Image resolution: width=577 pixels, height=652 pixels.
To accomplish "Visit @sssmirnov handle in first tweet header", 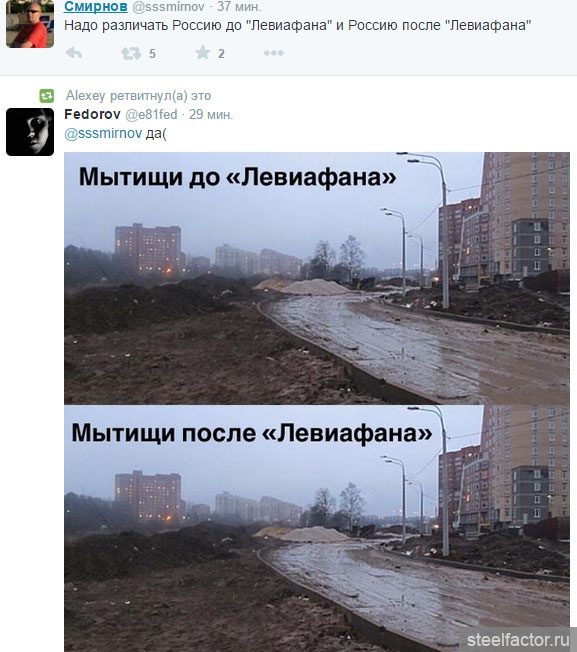I will (168, 6).
